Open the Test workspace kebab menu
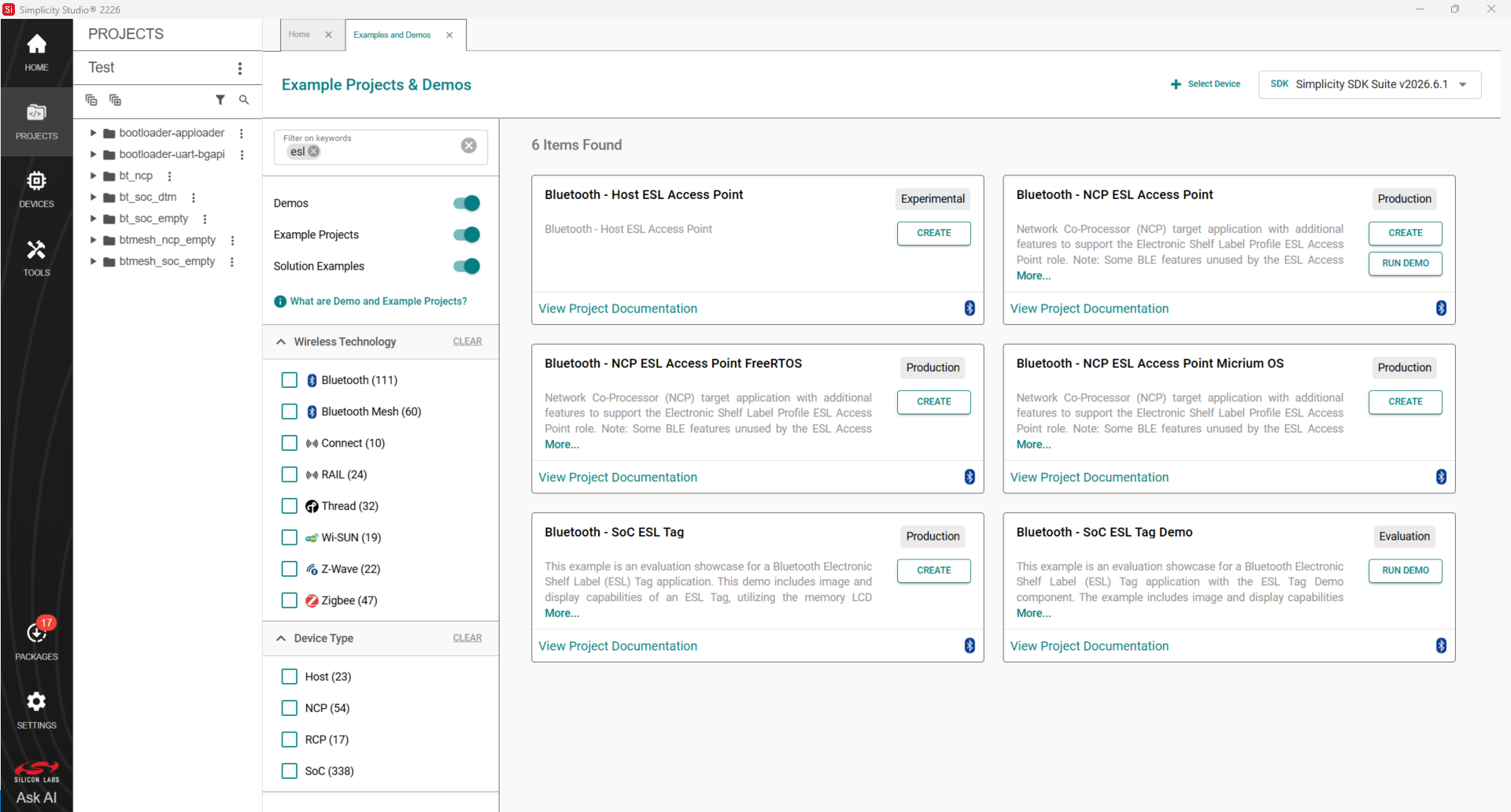Image resolution: width=1511 pixels, height=812 pixels. pos(240,68)
